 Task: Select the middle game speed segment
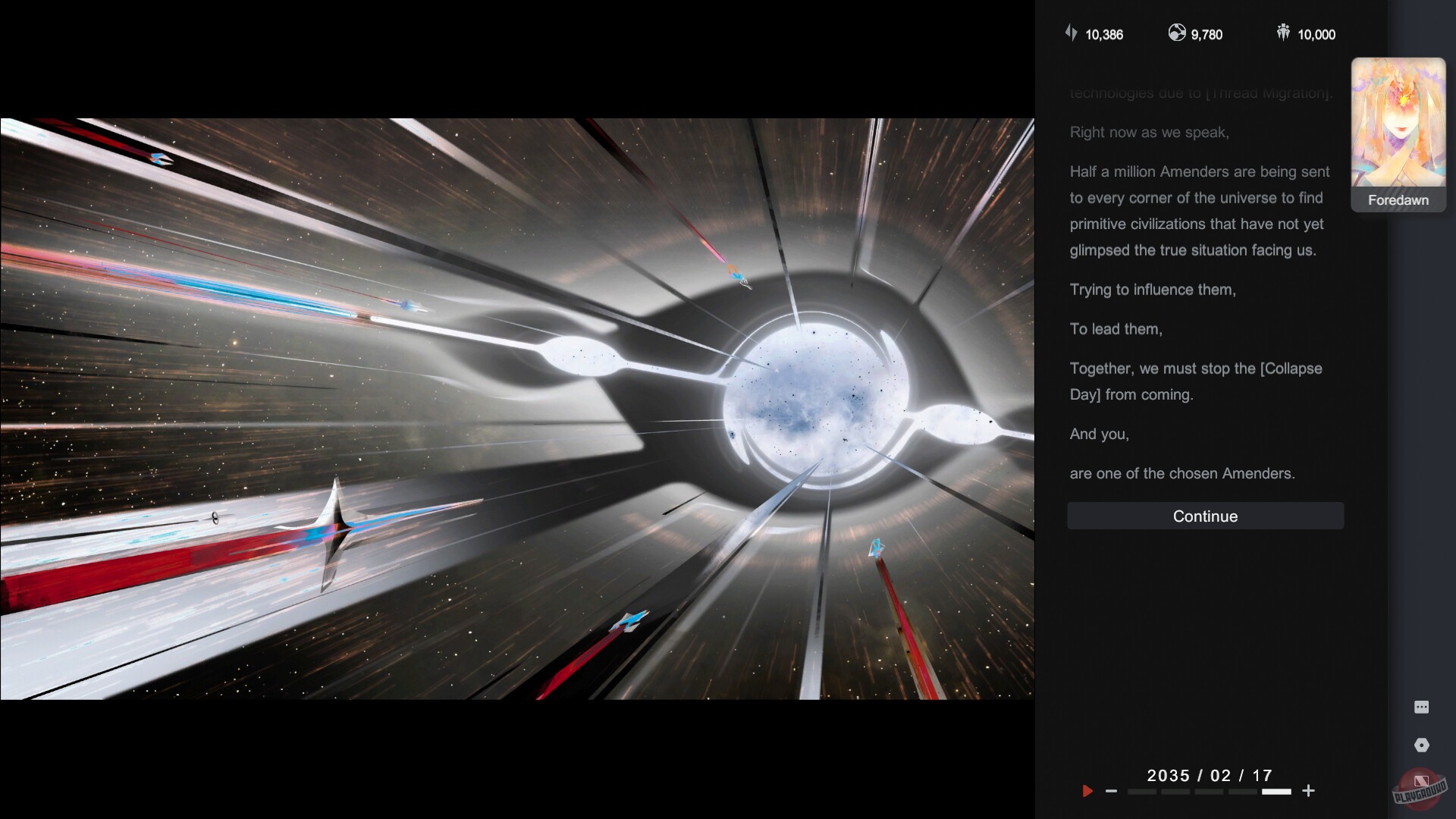click(1209, 791)
